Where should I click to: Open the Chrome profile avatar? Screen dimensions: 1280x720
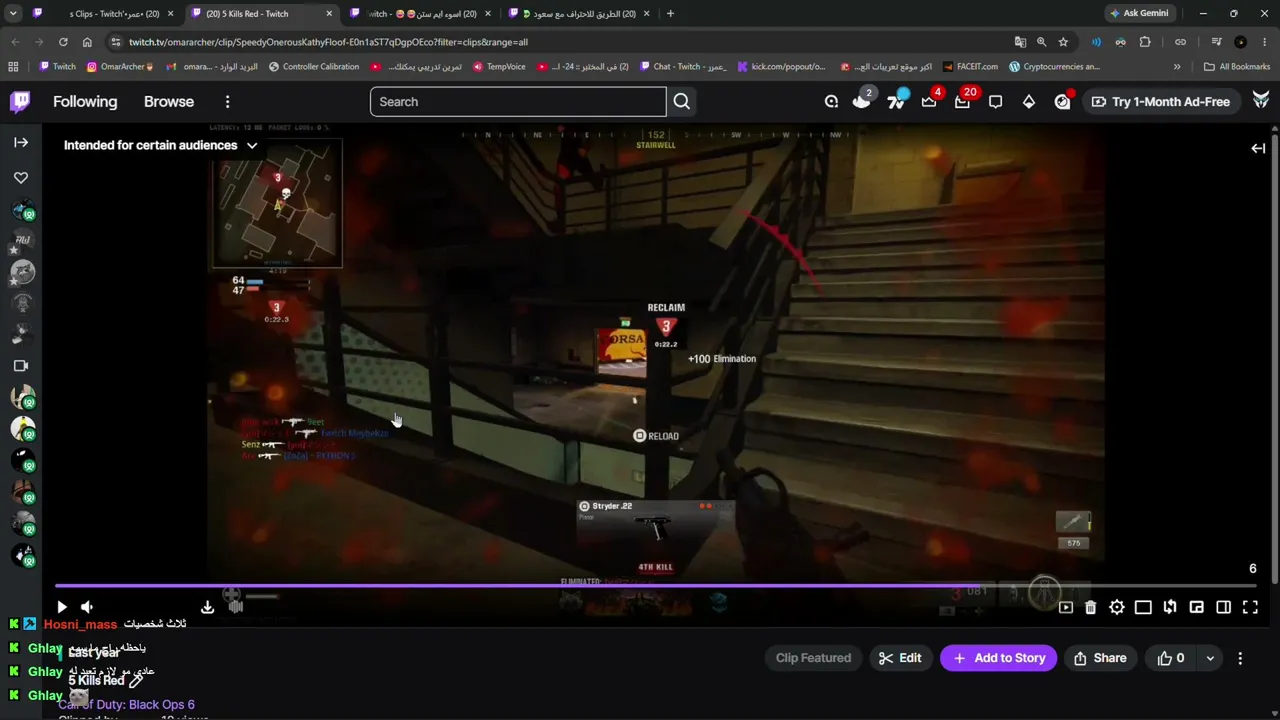(x=1241, y=42)
